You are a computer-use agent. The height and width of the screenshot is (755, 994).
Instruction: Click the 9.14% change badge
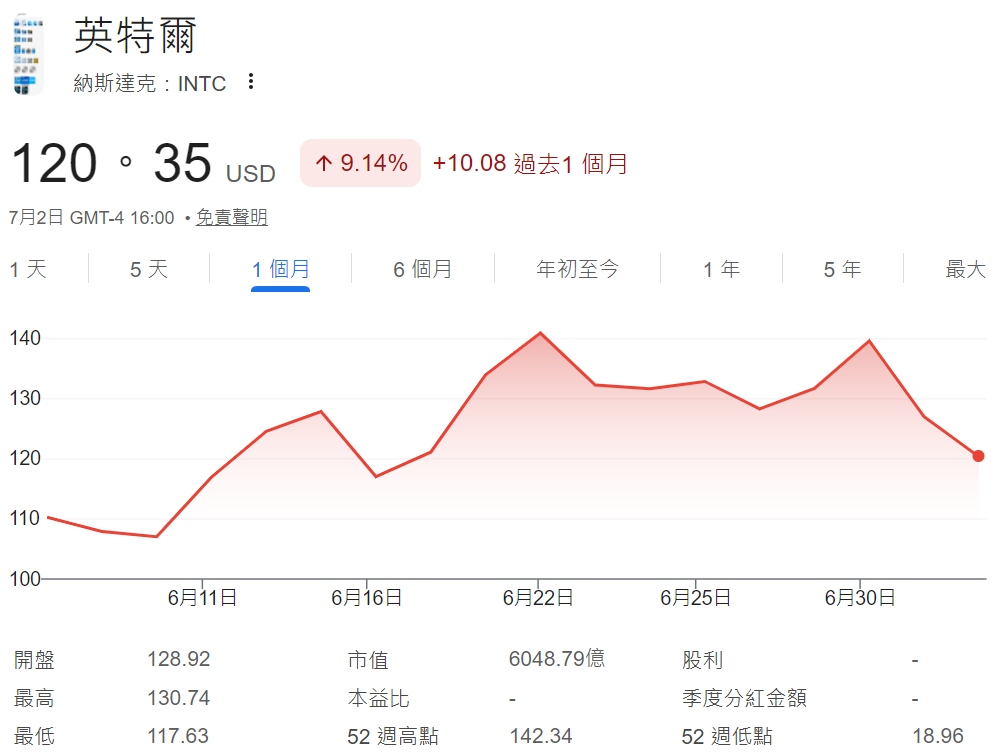pyautogui.click(x=361, y=163)
